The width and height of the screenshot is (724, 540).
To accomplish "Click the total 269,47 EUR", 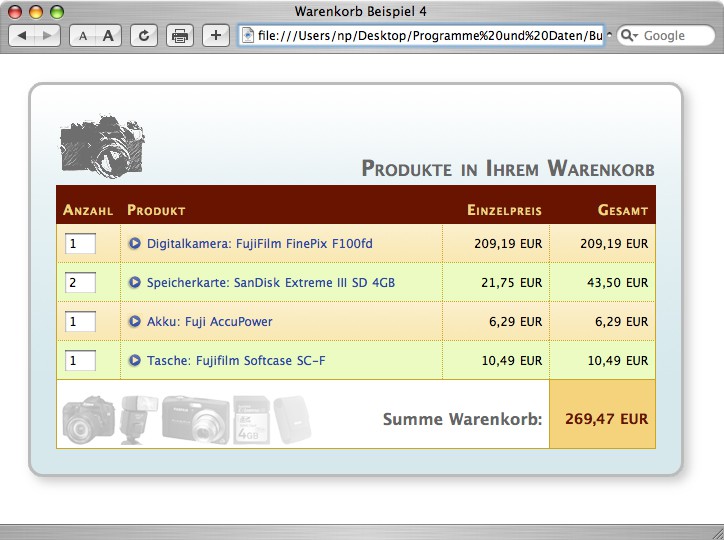I will (x=606, y=419).
